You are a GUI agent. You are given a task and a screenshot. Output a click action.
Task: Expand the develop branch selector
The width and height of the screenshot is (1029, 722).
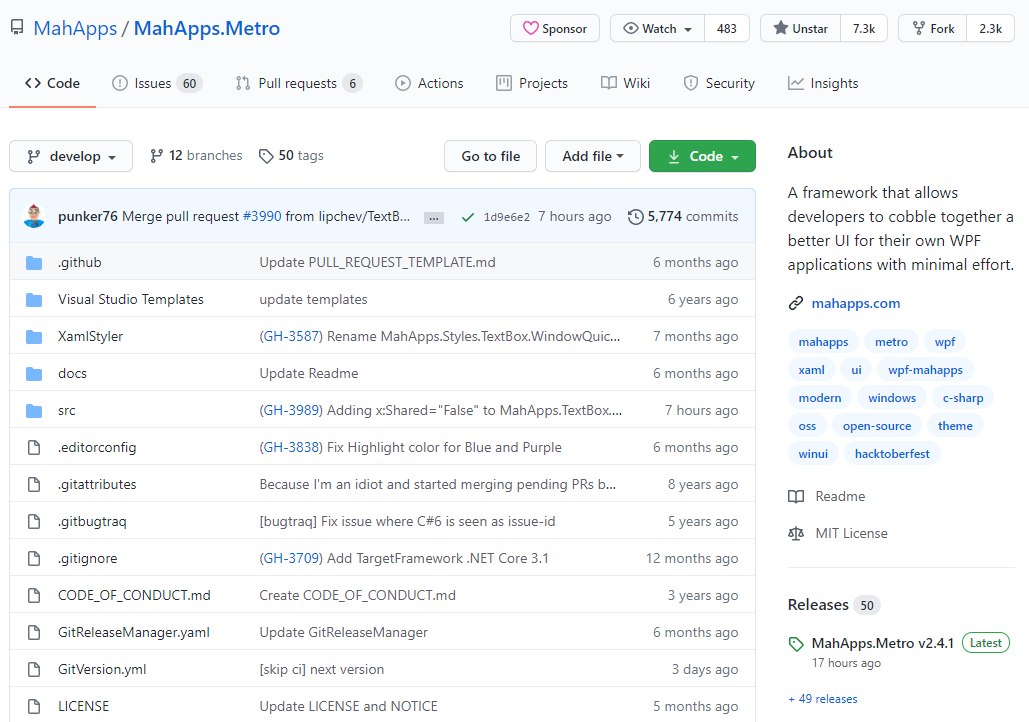point(71,156)
